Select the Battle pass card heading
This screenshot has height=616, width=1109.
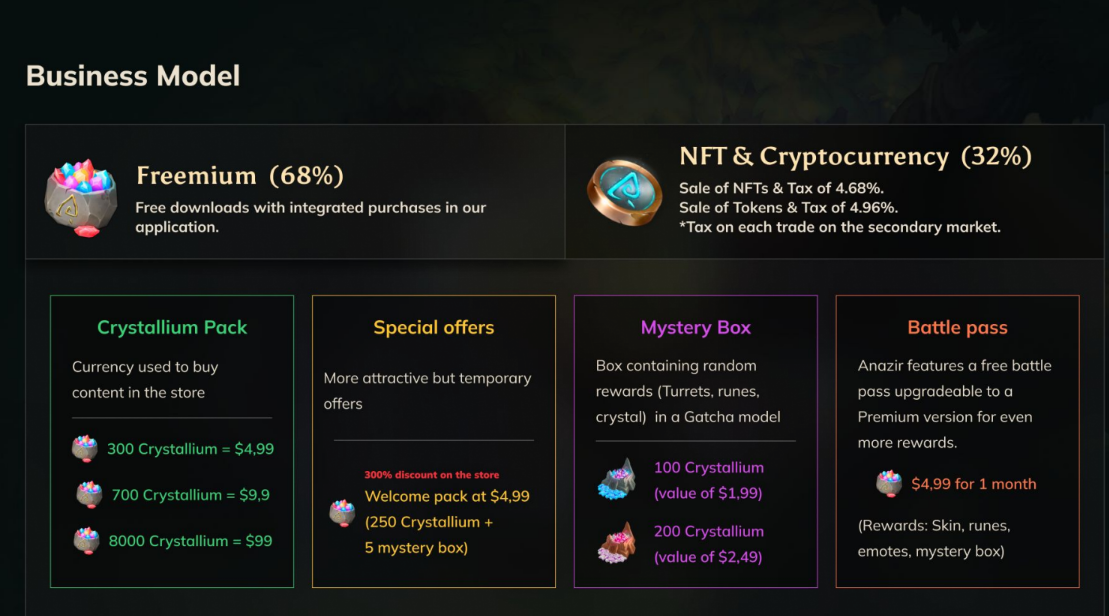coord(958,327)
